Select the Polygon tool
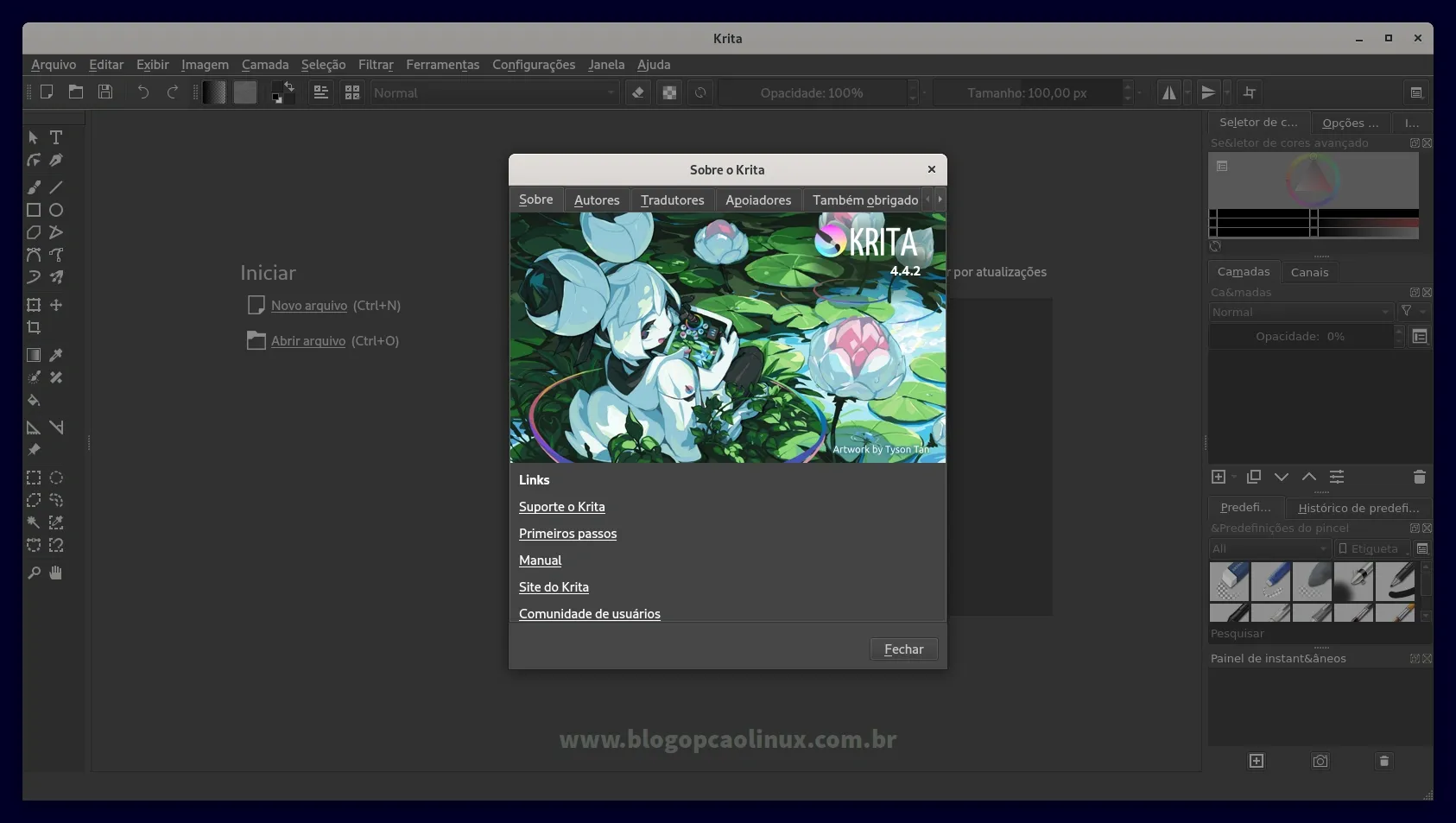 34,232
